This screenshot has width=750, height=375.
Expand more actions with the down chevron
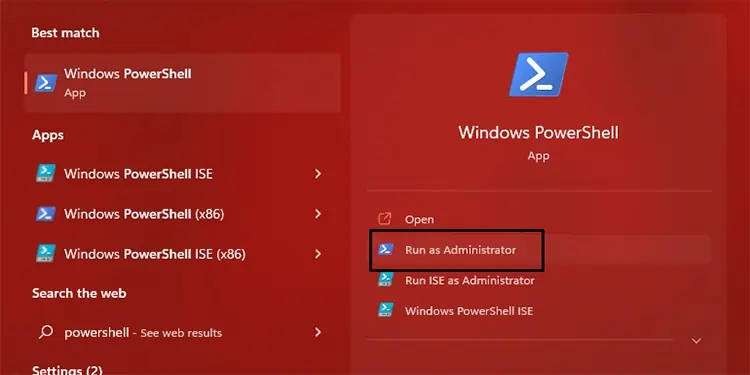696,341
